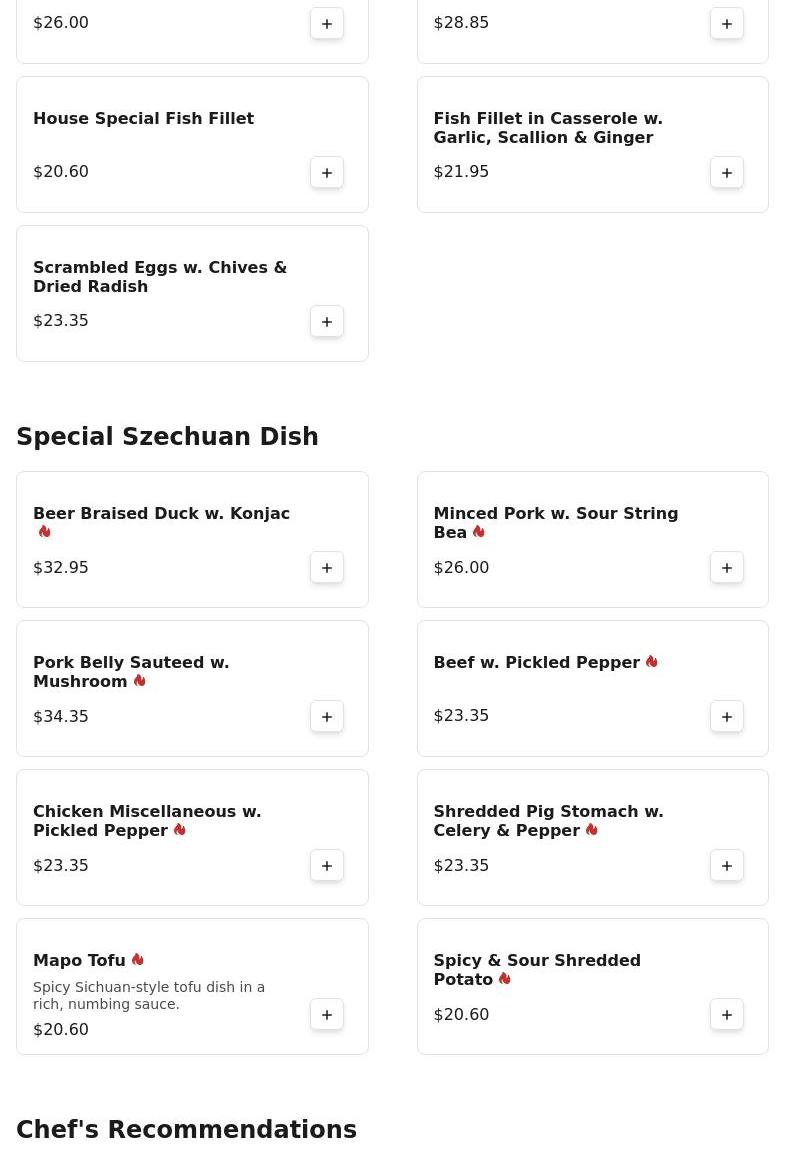Add Mapo Tofu to the order
Viewport: 785px width, 1149px height.
pyautogui.click(x=327, y=1014)
